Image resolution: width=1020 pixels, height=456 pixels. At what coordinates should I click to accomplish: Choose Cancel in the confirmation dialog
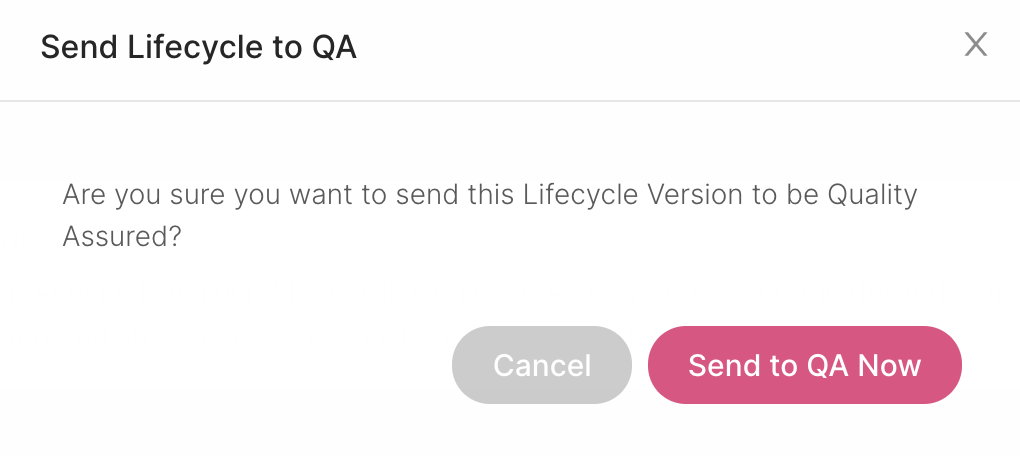pos(542,365)
